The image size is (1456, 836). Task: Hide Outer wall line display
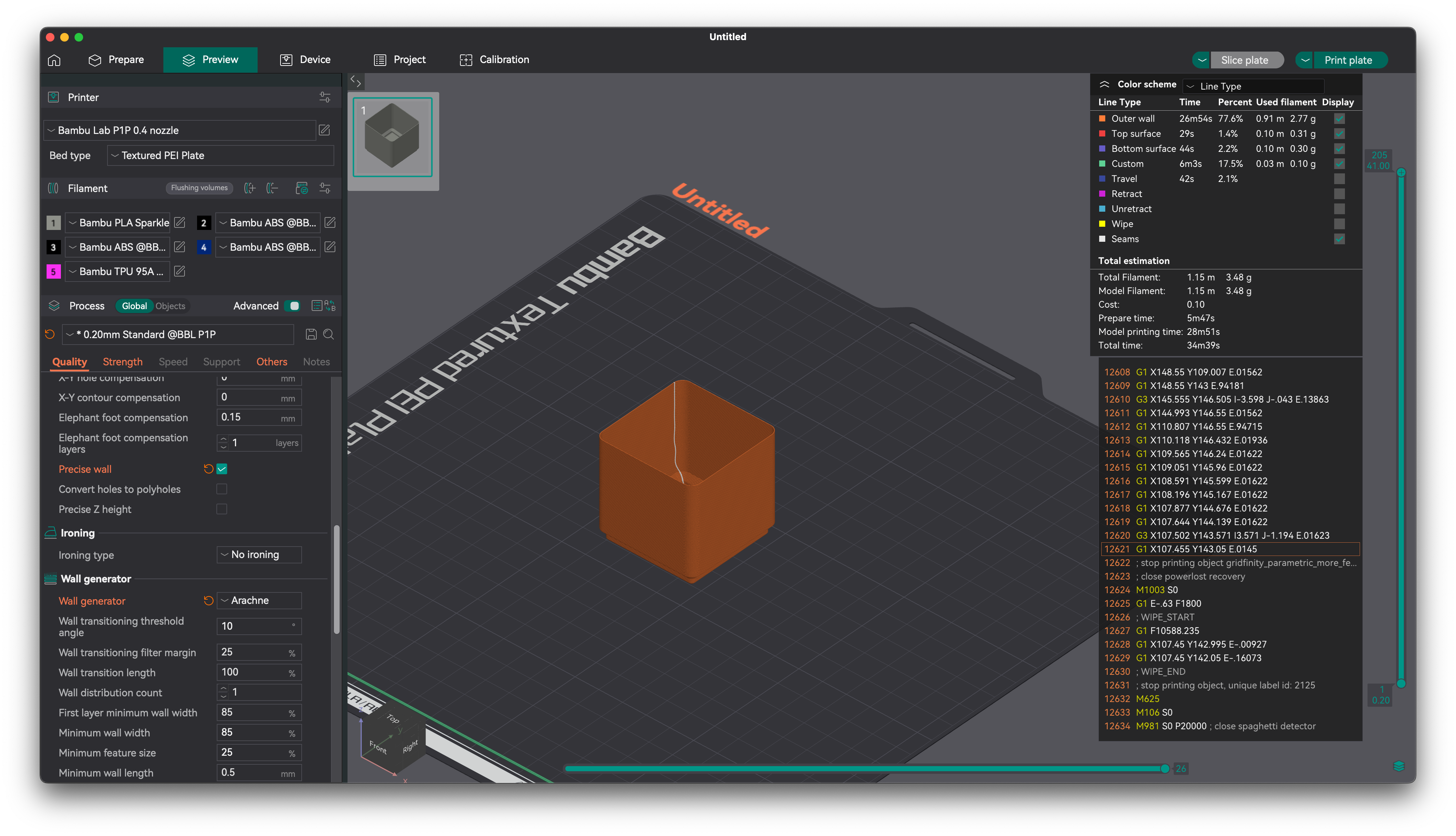[x=1340, y=118]
